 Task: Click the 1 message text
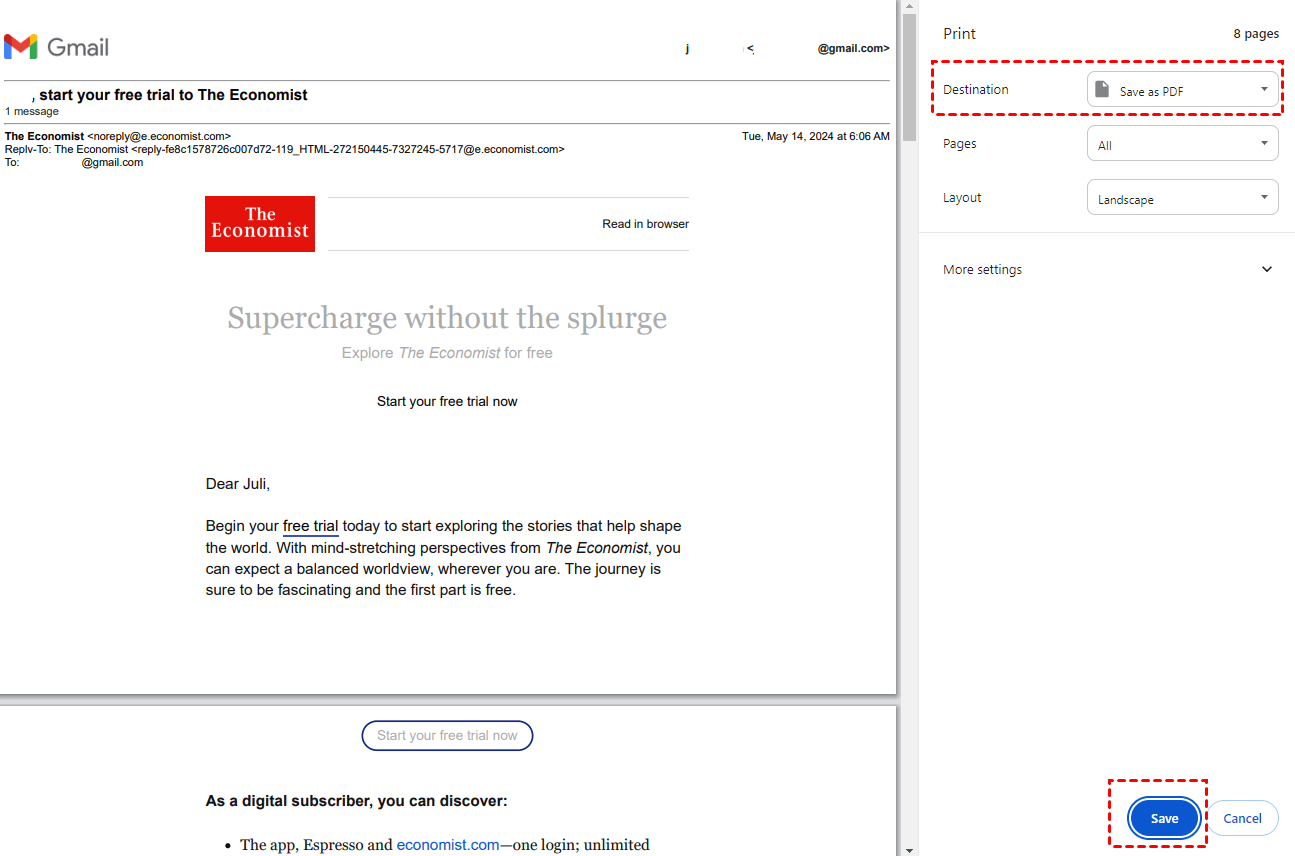point(32,111)
